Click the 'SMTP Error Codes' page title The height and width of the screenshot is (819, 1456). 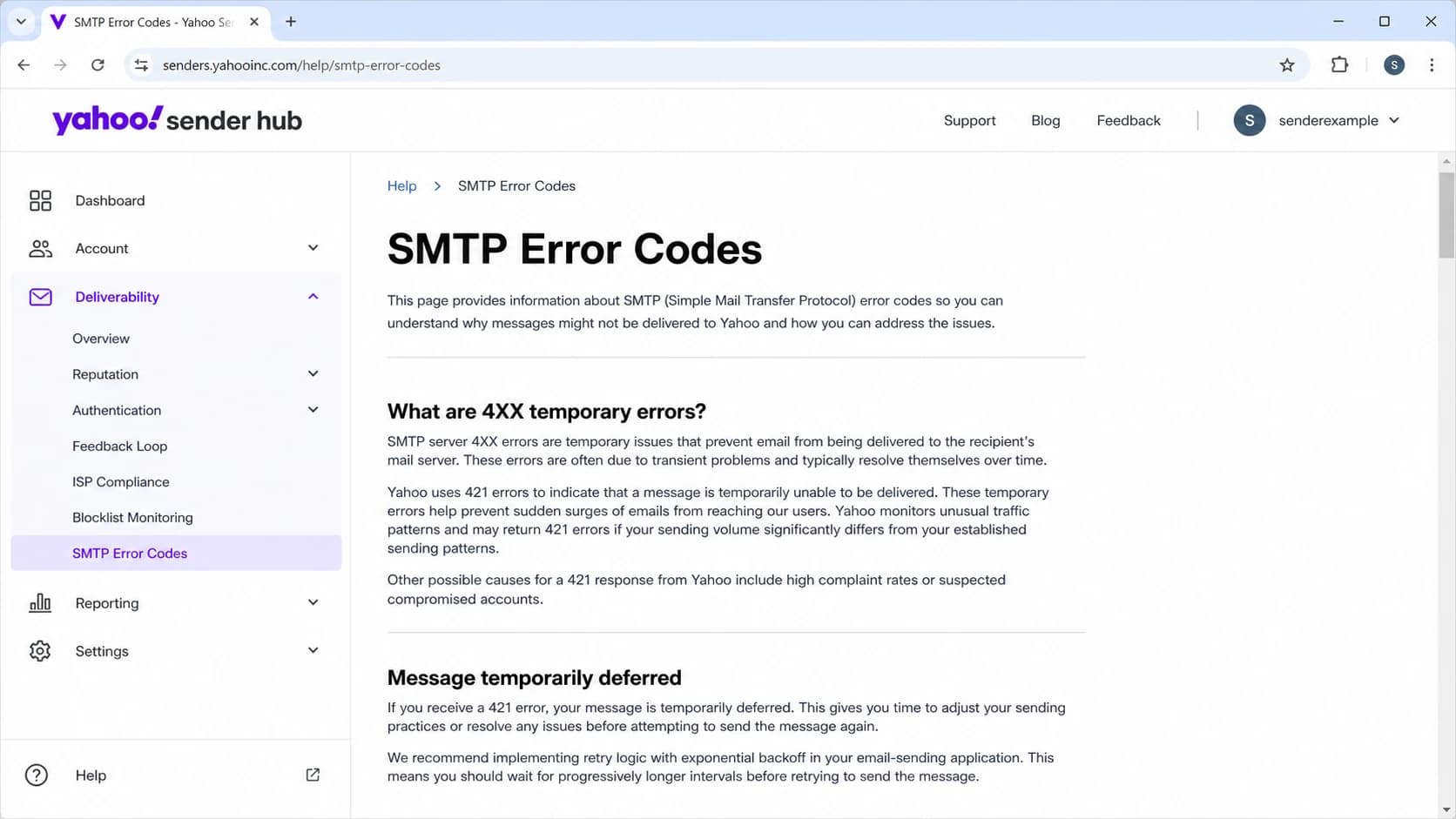click(574, 249)
